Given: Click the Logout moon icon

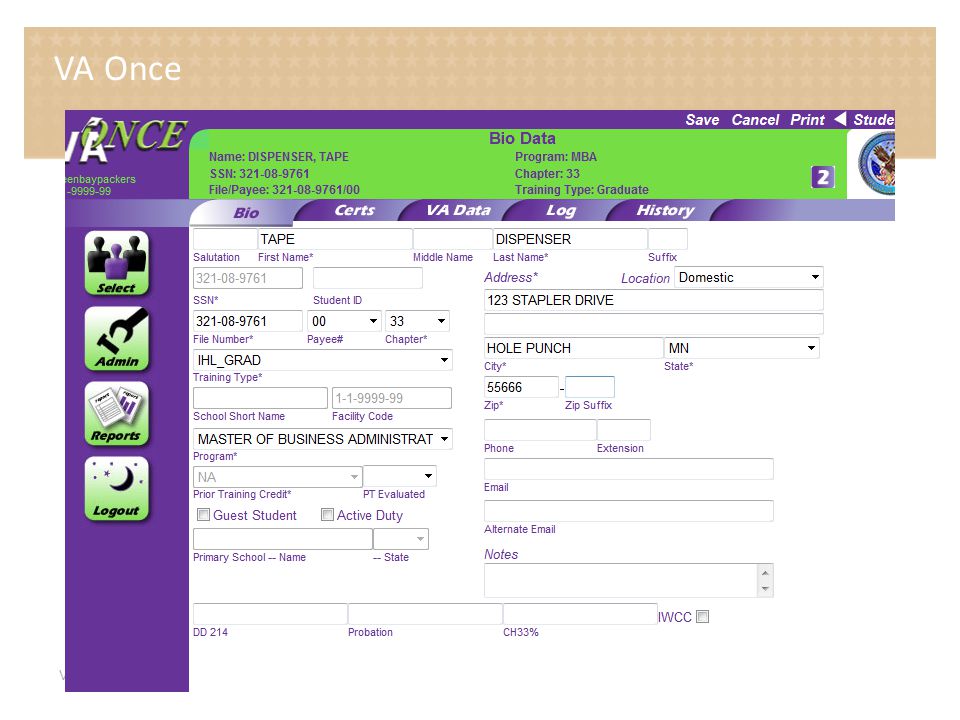Looking at the screenshot, I should [116, 489].
